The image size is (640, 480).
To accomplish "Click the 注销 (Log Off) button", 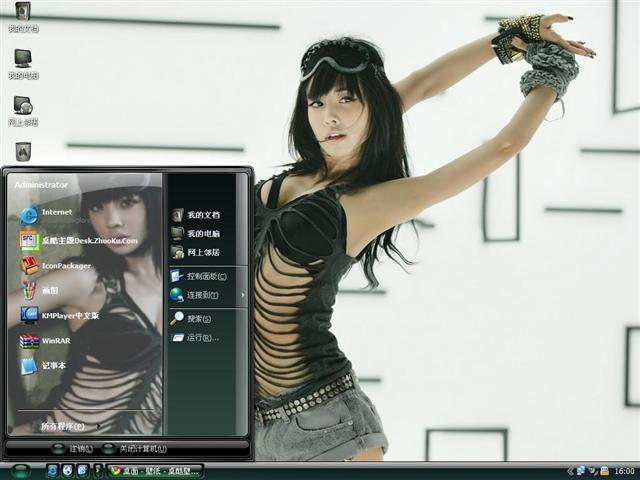I will coord(74,449).
